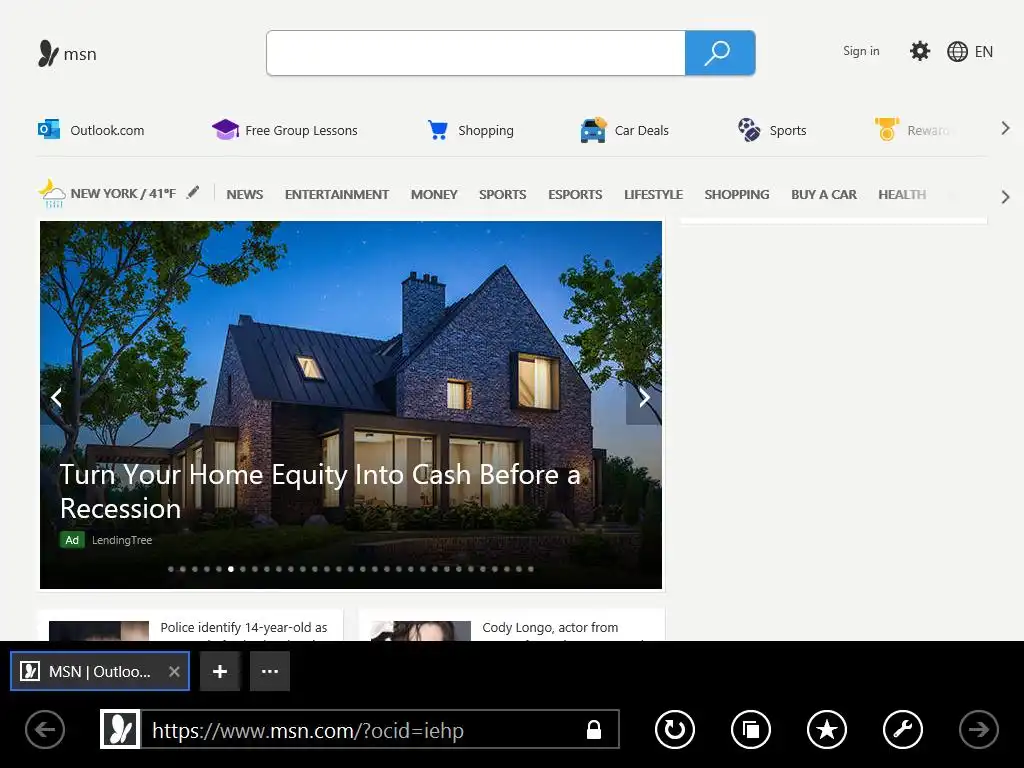Open the ENTERTAINMENT section
The width and height of the screenshot is (1024, 768).
coord(336,195)
